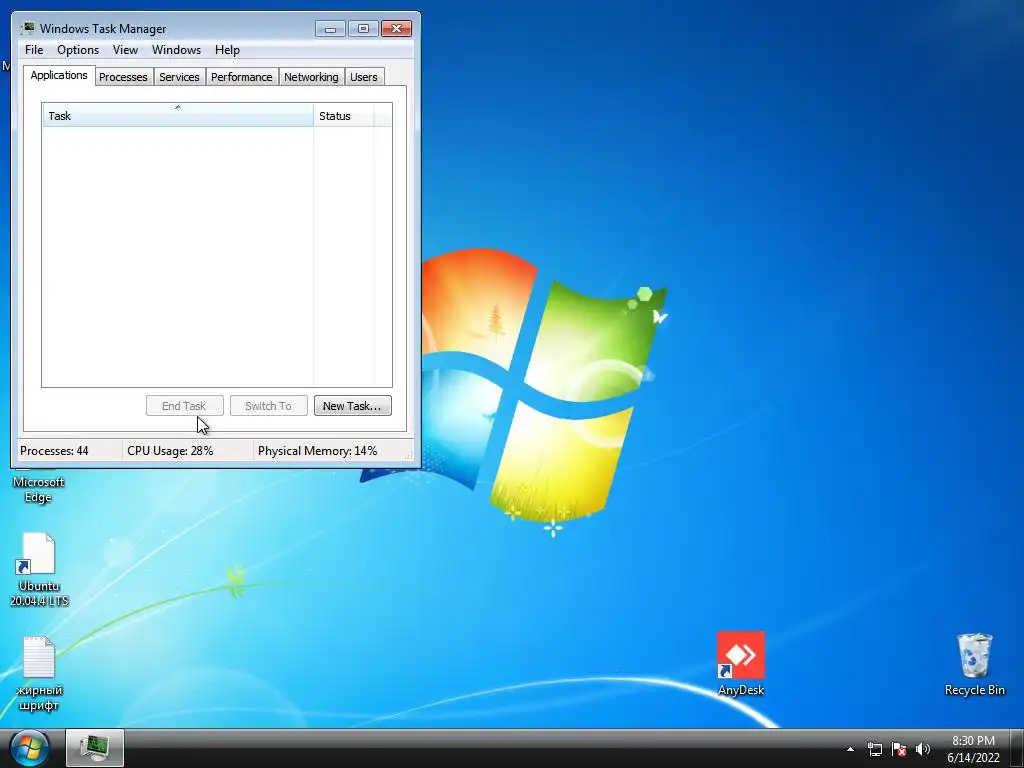Select the Microsoft Edge desktop label
The height and width of the screenshot is (768, 1024).
click(39, 489)
